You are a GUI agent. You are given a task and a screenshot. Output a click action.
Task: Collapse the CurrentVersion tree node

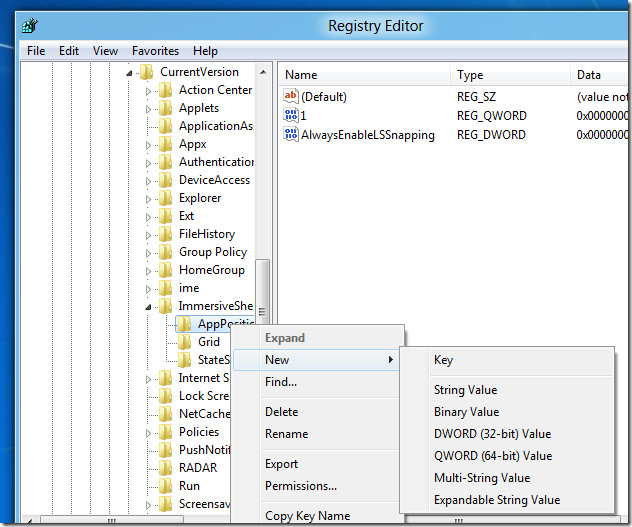[129, 73]
